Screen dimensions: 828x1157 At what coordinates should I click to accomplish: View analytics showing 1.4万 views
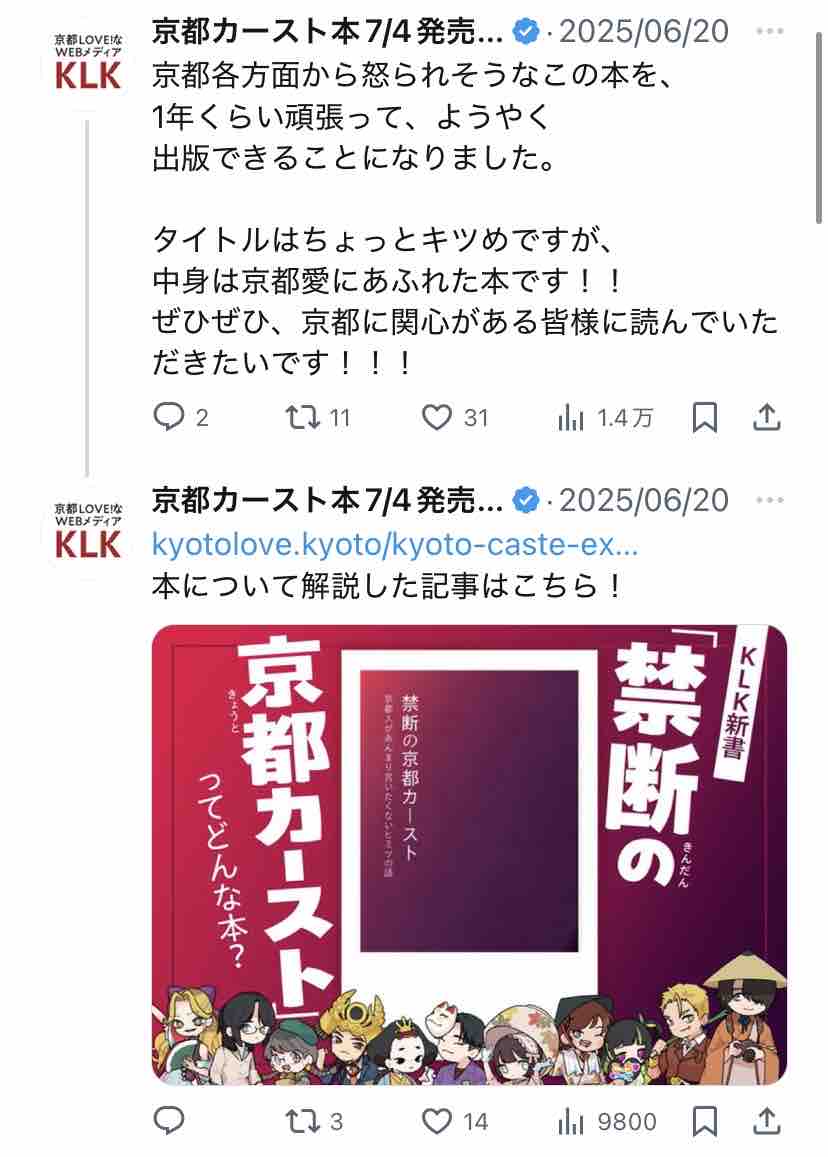pyautogui.click(x=604, y=418)
